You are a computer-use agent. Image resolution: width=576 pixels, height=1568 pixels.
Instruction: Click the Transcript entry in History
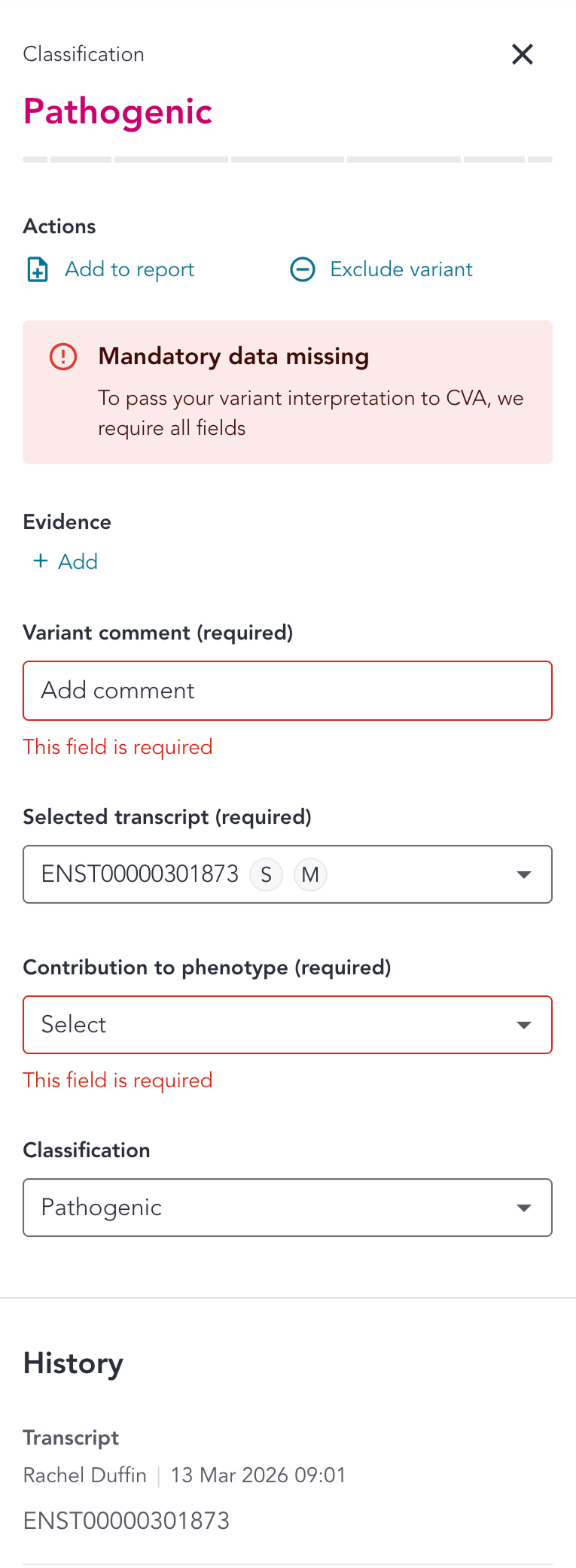(71, 1438)
